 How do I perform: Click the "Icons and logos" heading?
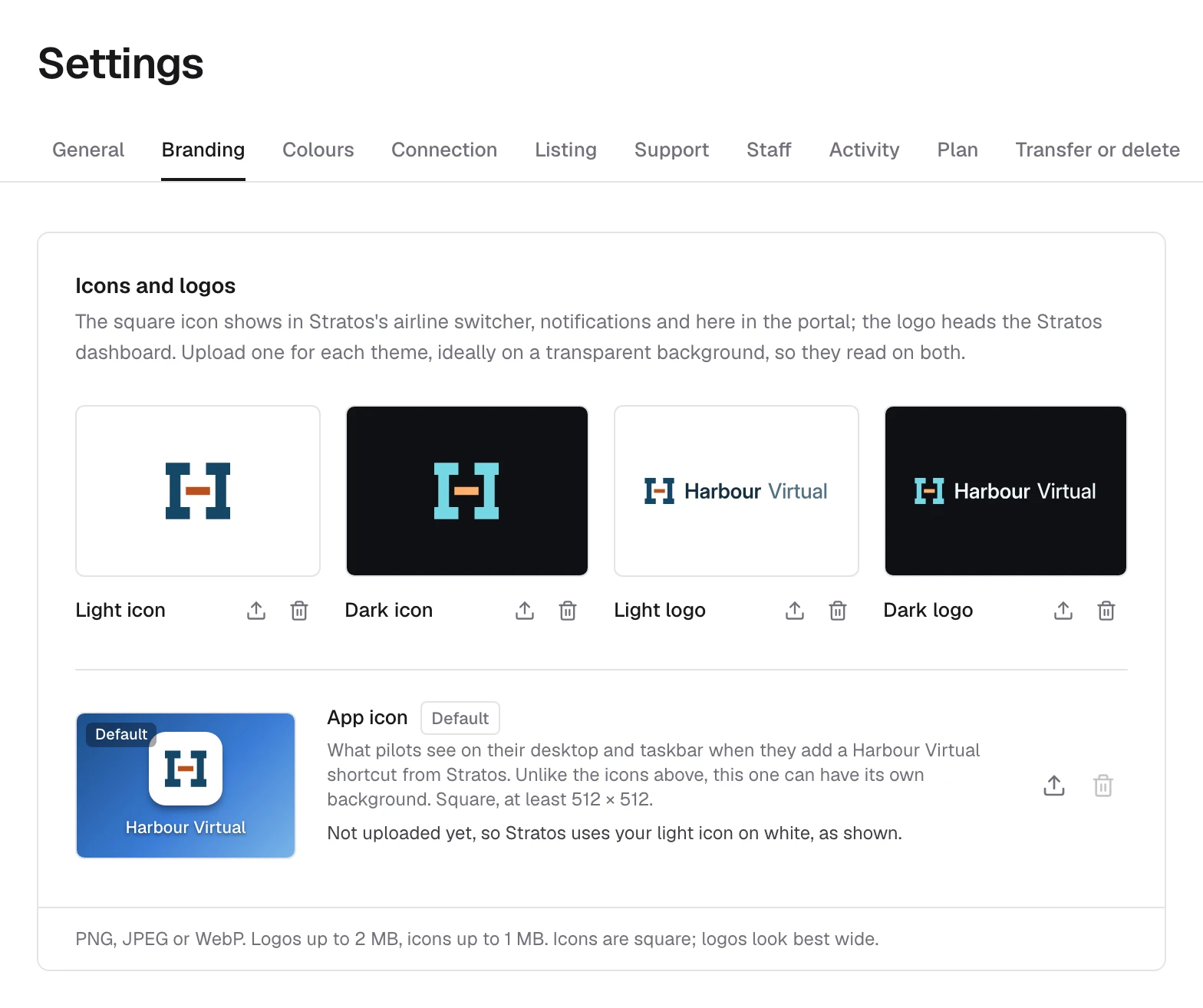pos(155,285)
